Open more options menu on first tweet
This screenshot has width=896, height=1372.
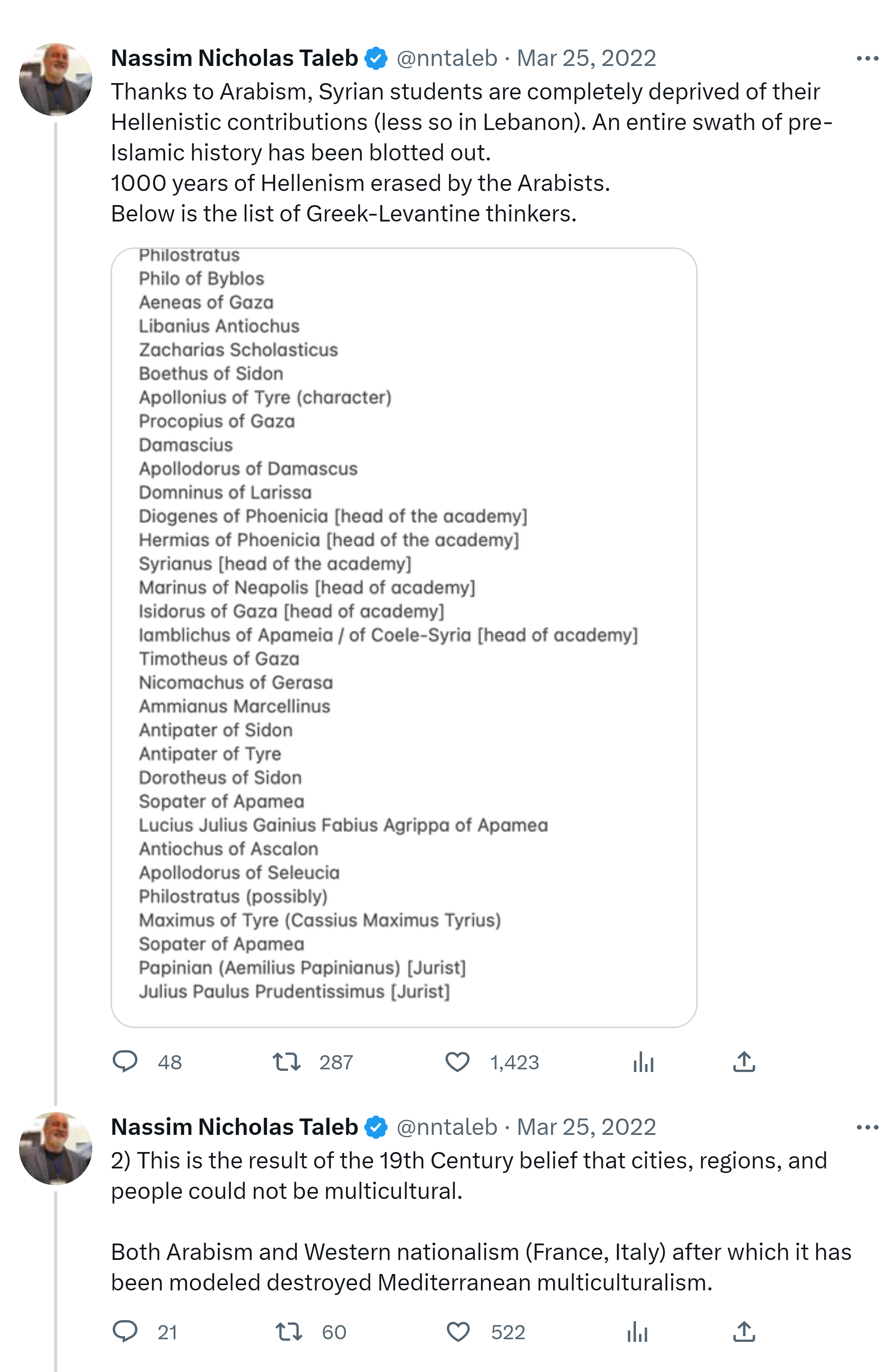867,59
